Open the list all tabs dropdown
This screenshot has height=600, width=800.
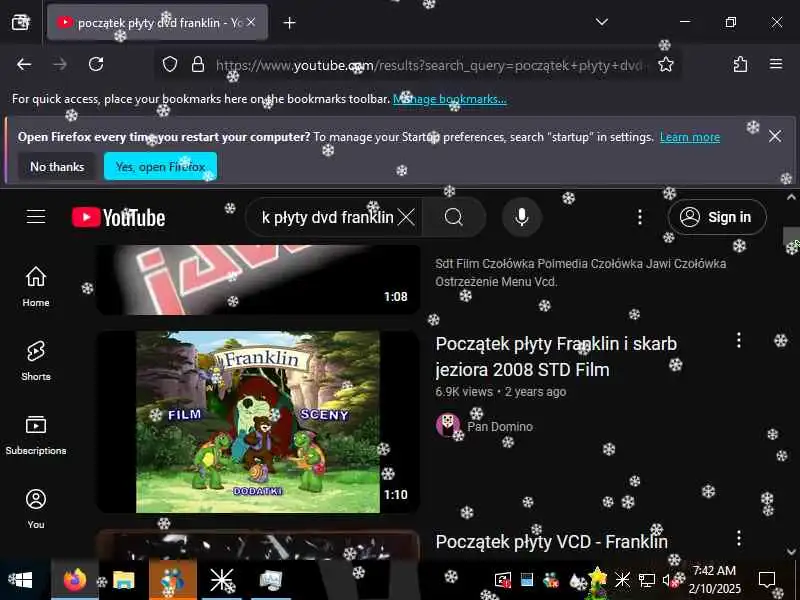point(602,22)
